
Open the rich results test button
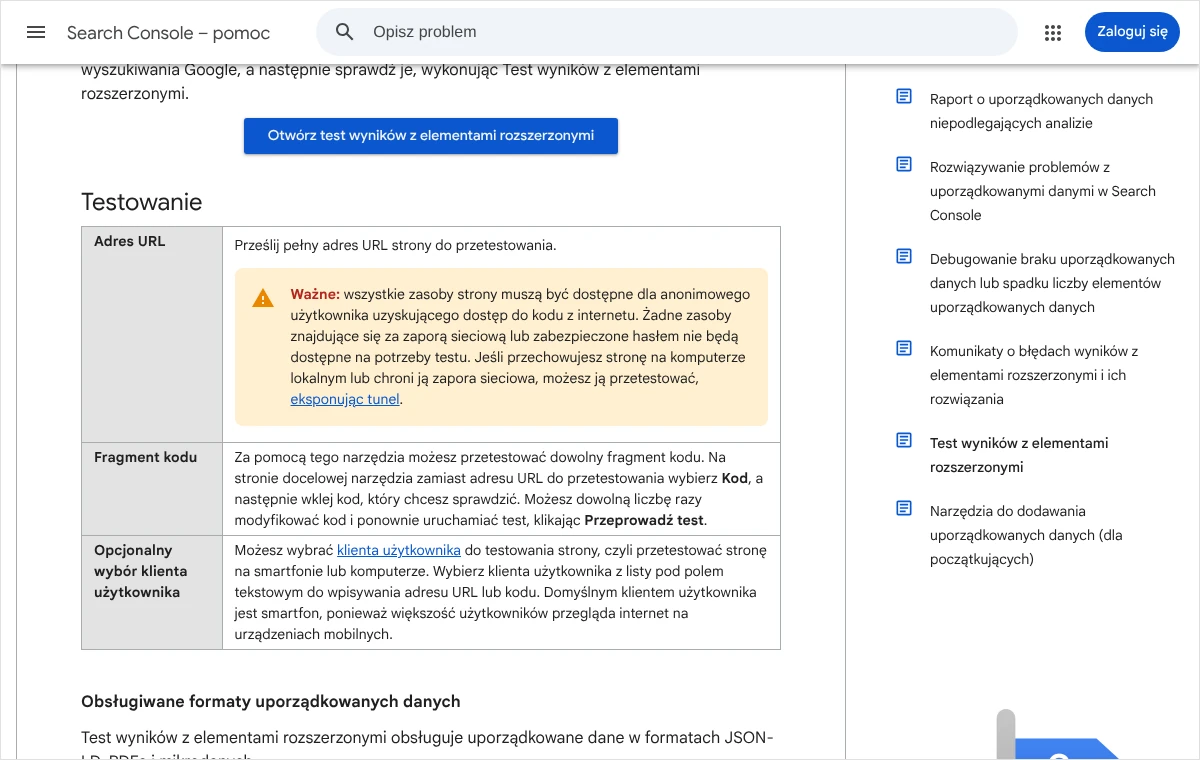click(x=431, y=136)
